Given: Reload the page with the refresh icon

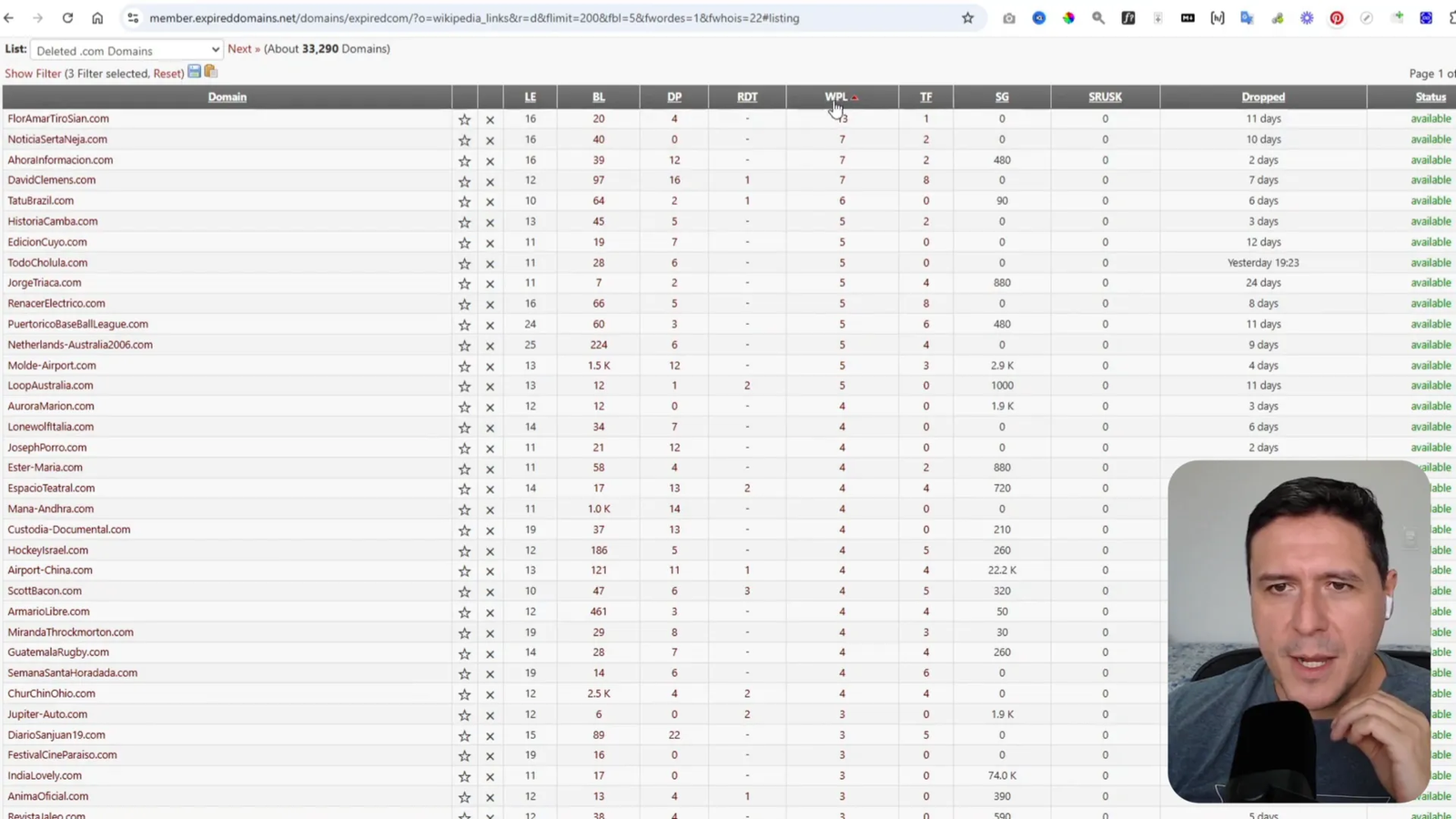Looking at the screenshot, I should click(x=67, y=17).
